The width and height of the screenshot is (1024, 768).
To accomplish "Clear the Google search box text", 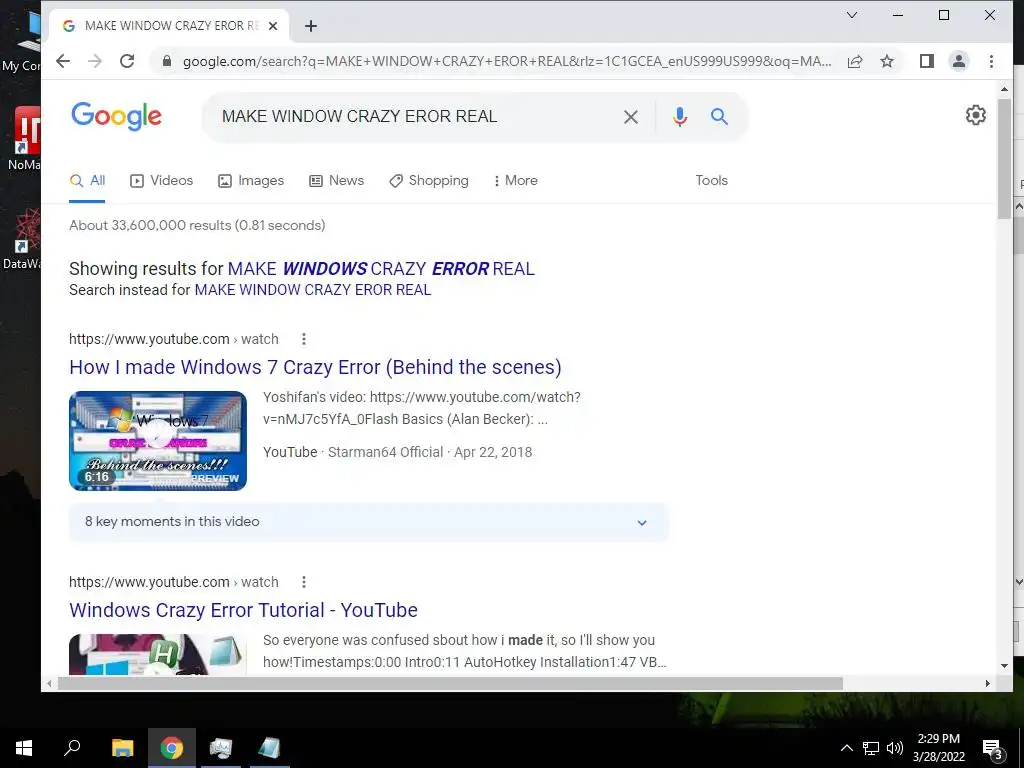I will point(631,117).
